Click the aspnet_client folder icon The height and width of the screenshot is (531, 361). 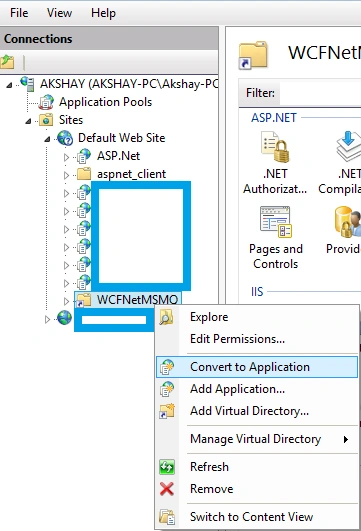pyautogui.click(x=84, y=174)
